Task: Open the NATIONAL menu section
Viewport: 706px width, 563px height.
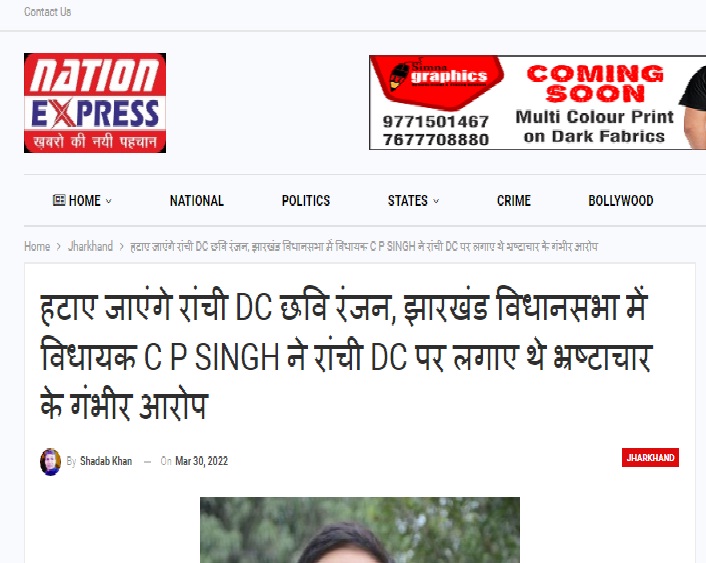Action: point(197,200)
